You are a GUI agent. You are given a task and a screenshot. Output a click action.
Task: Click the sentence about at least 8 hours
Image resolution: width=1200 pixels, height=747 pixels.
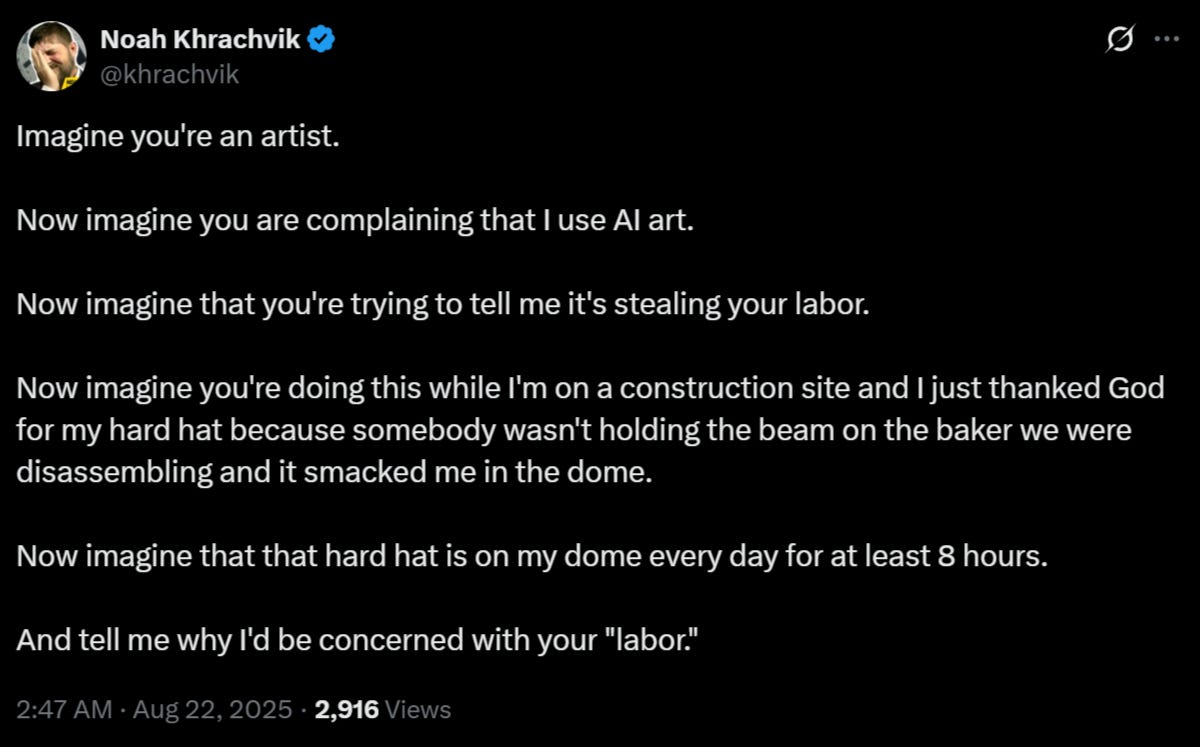[x=532, y=556]
